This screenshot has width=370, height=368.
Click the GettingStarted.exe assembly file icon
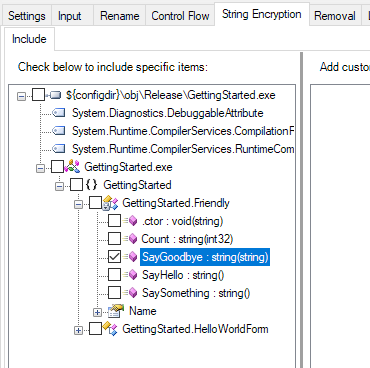pos(54,96)
